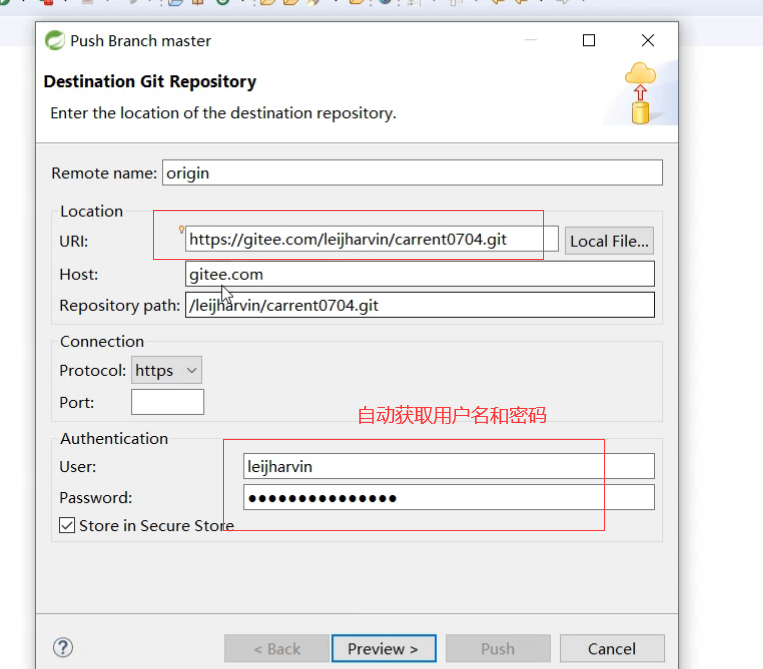Toggle Store in Secure Store checkbox
Screen dimensions: 763x669
(67, 525)
